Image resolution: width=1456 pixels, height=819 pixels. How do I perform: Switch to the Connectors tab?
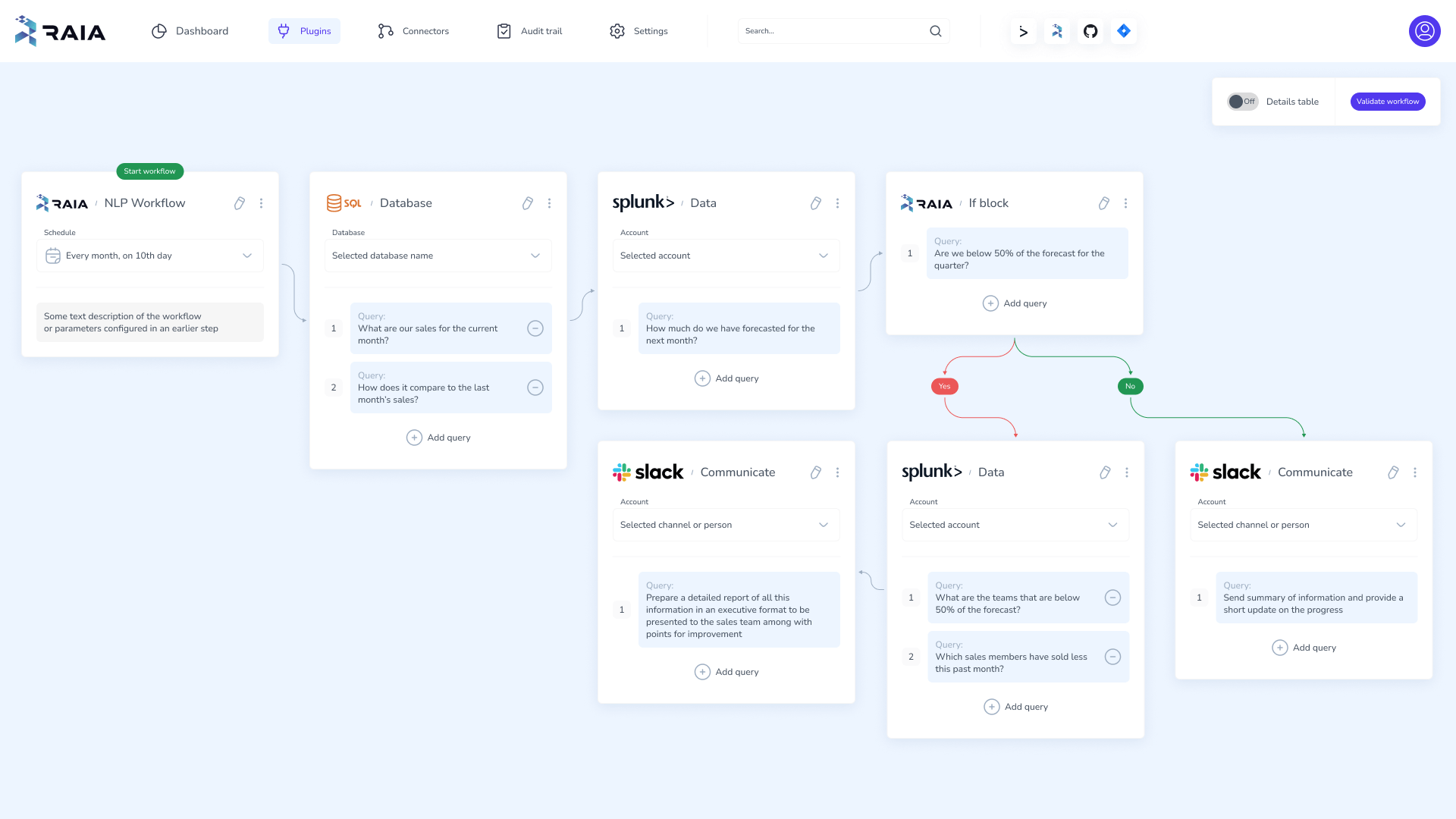coord(413,31)
